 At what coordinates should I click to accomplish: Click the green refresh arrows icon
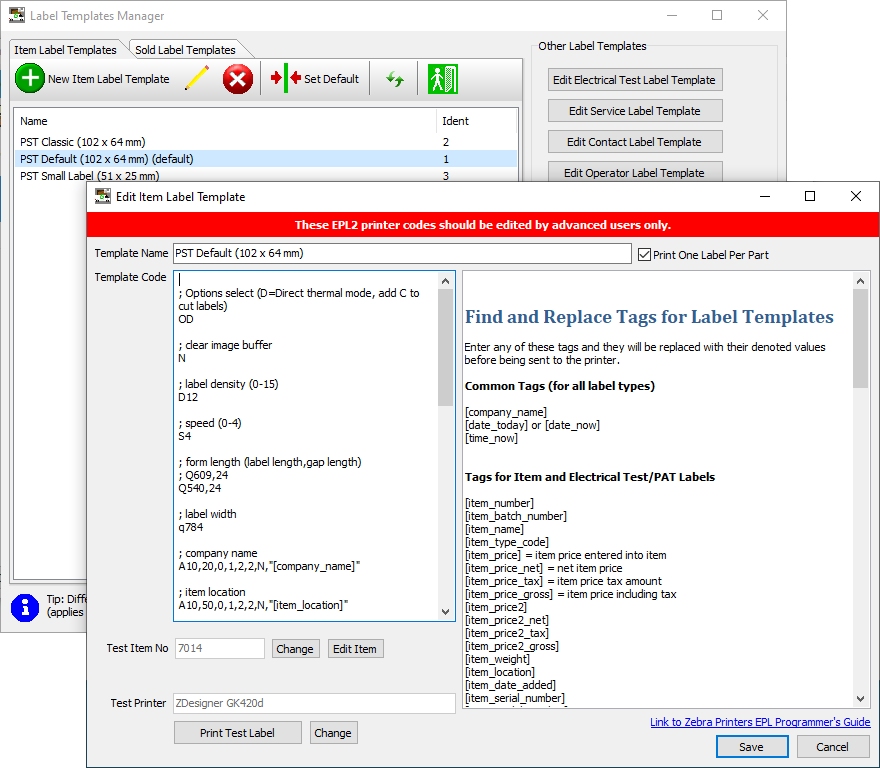tap(395, 79)
